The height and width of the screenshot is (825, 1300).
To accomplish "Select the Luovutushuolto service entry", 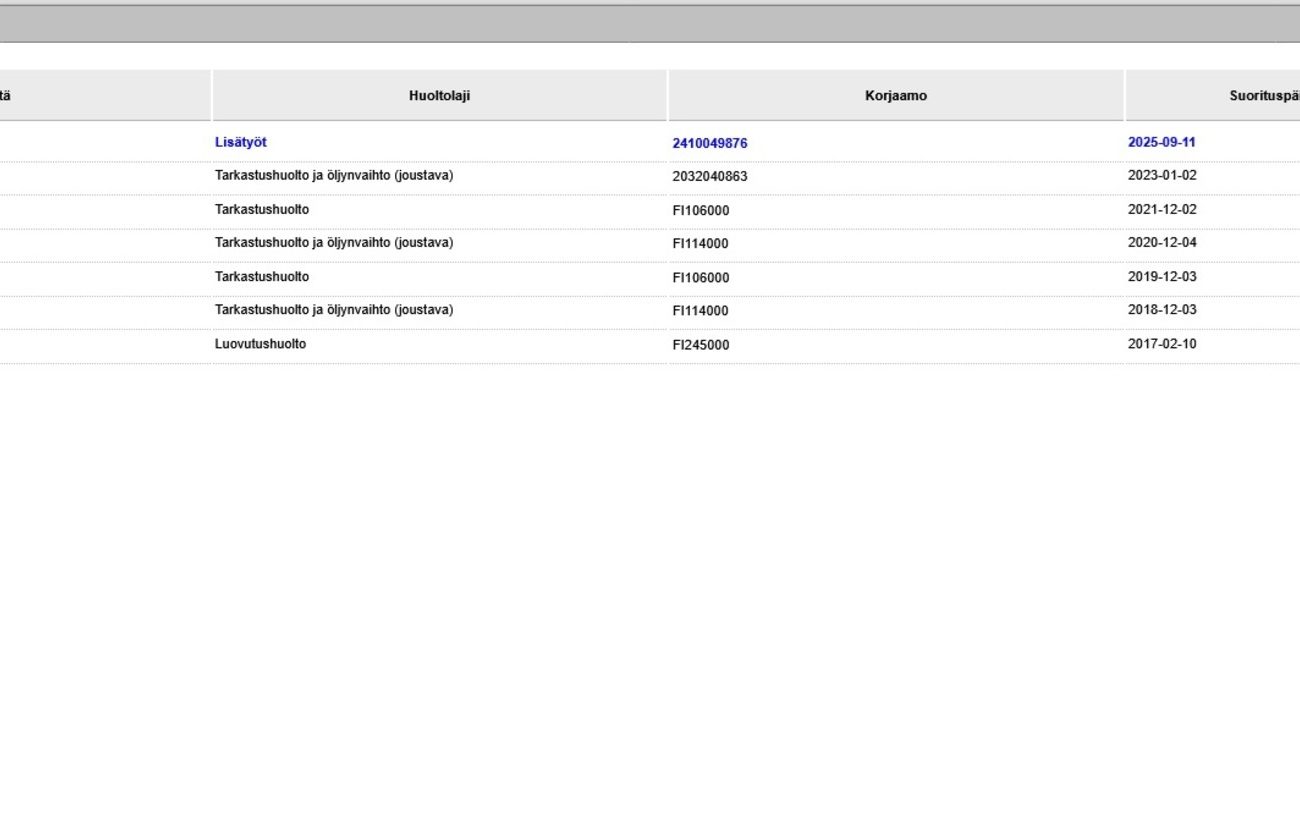I will tap(261, 344).
